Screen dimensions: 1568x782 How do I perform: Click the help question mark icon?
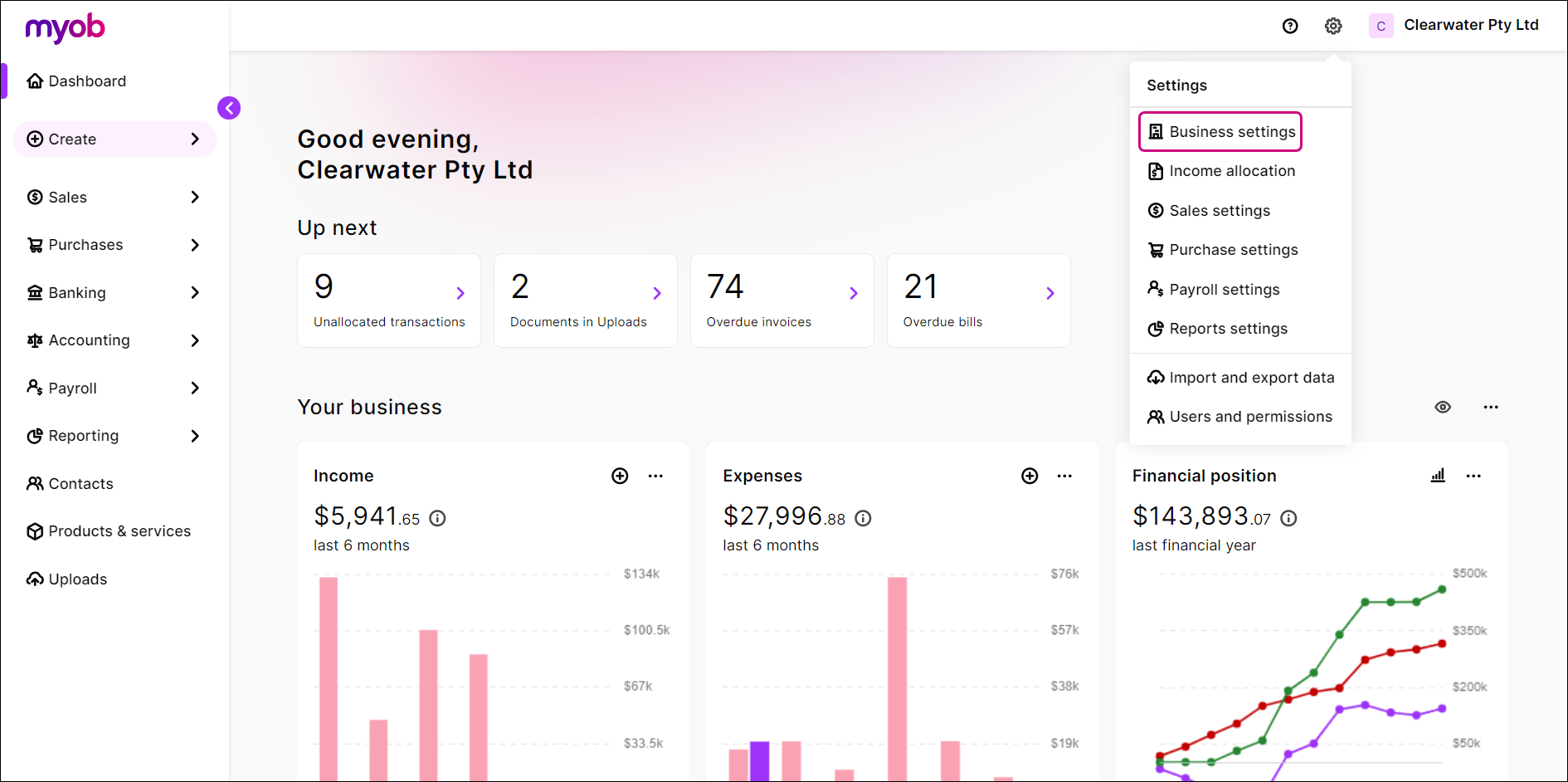[x=1289, y=26]
